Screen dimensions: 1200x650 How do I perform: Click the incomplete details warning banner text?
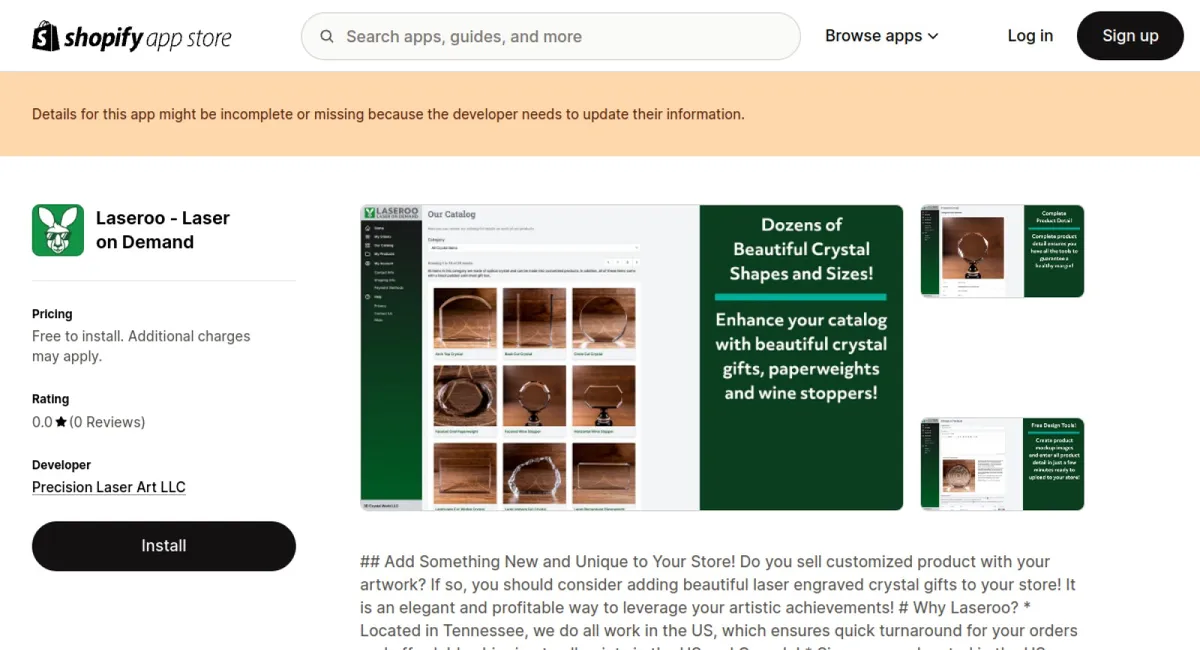pos(388,114)
